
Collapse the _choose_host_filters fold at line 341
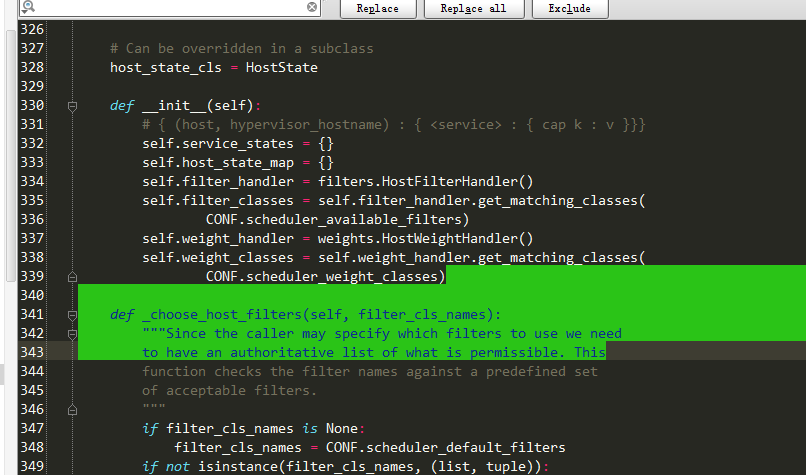(72, 315)
